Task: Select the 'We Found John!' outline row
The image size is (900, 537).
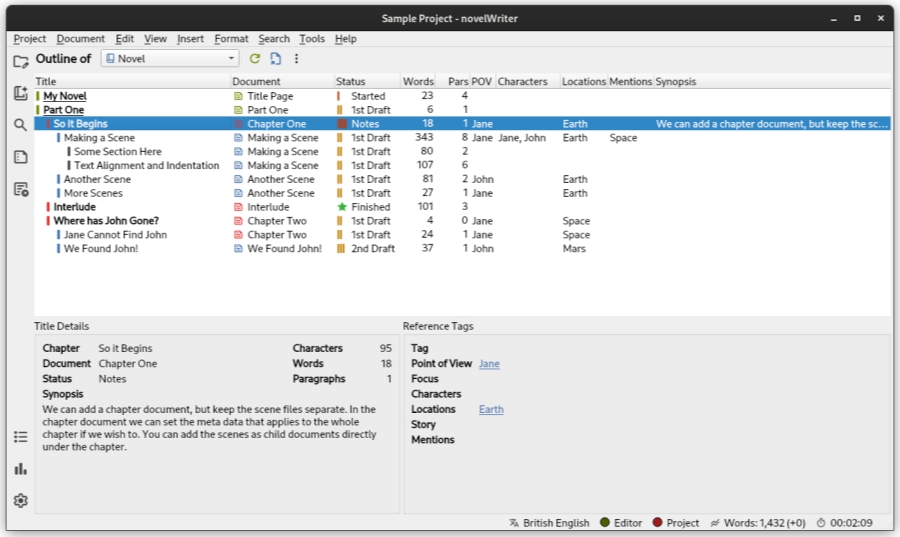Action: [101, 249]
